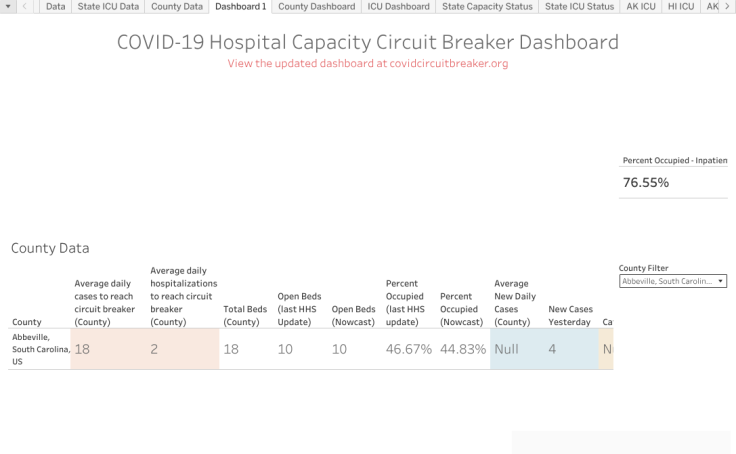Click the 76.55% inpatient occupied value
The width and height of the screenshot is (736, 454).
tap(646, 183)
